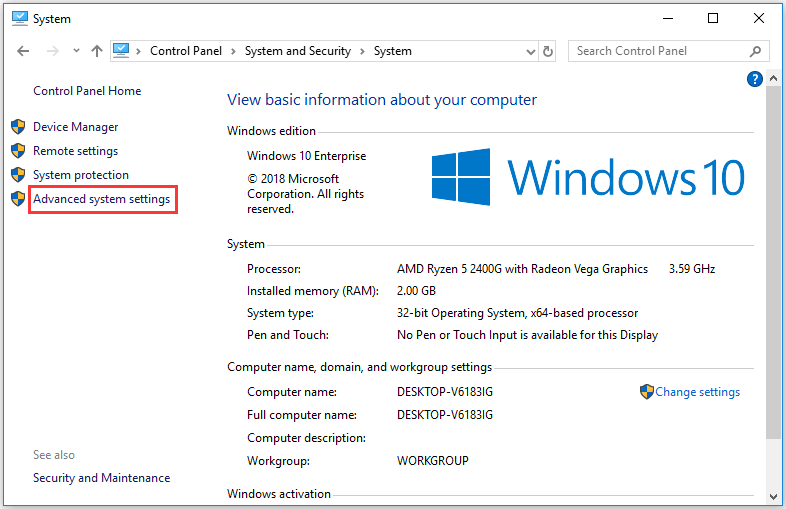786x509 pixels.
Task: Open Remote settings link
Action: click(x=76, y=151)
